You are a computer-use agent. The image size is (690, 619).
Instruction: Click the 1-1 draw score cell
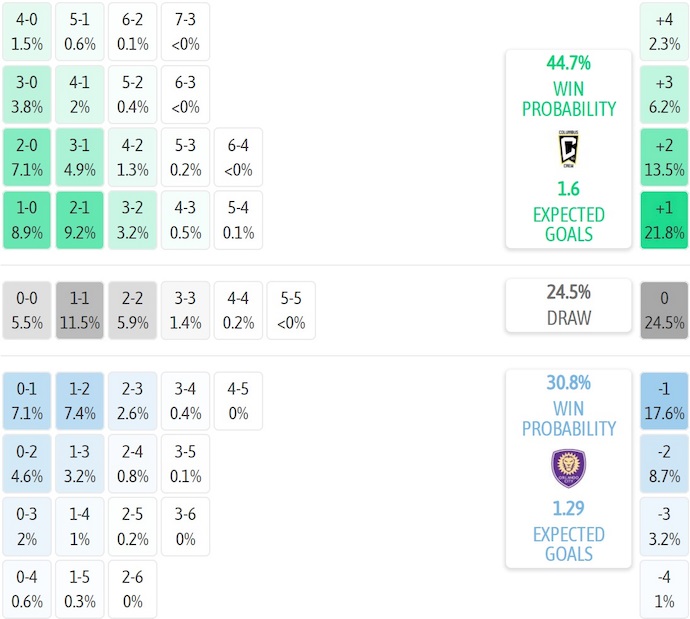(80, 310)
